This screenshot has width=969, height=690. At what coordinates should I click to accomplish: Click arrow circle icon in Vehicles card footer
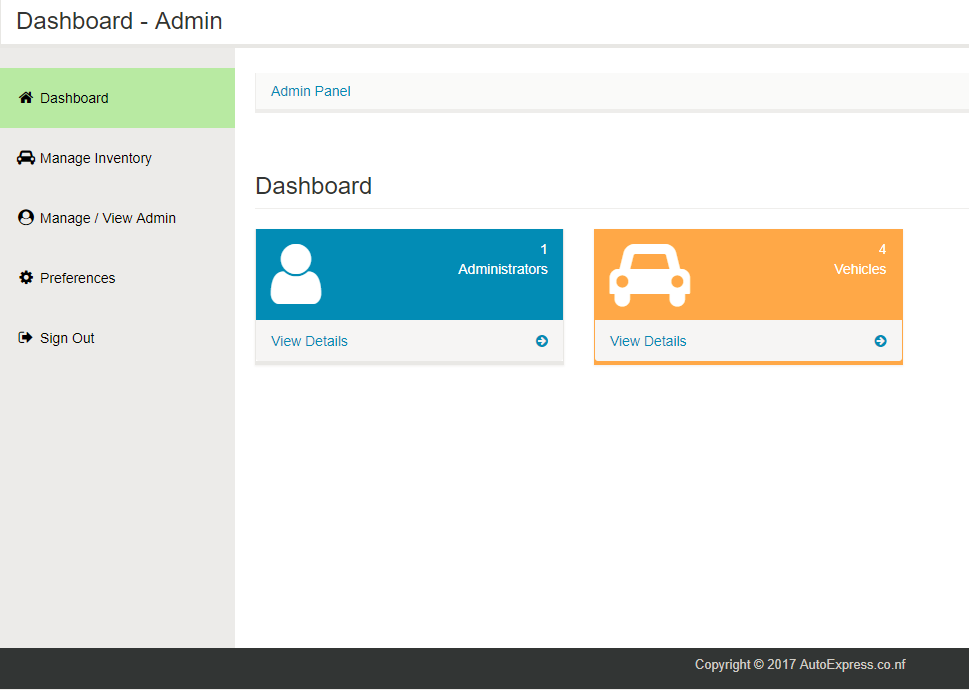(881, 341)
